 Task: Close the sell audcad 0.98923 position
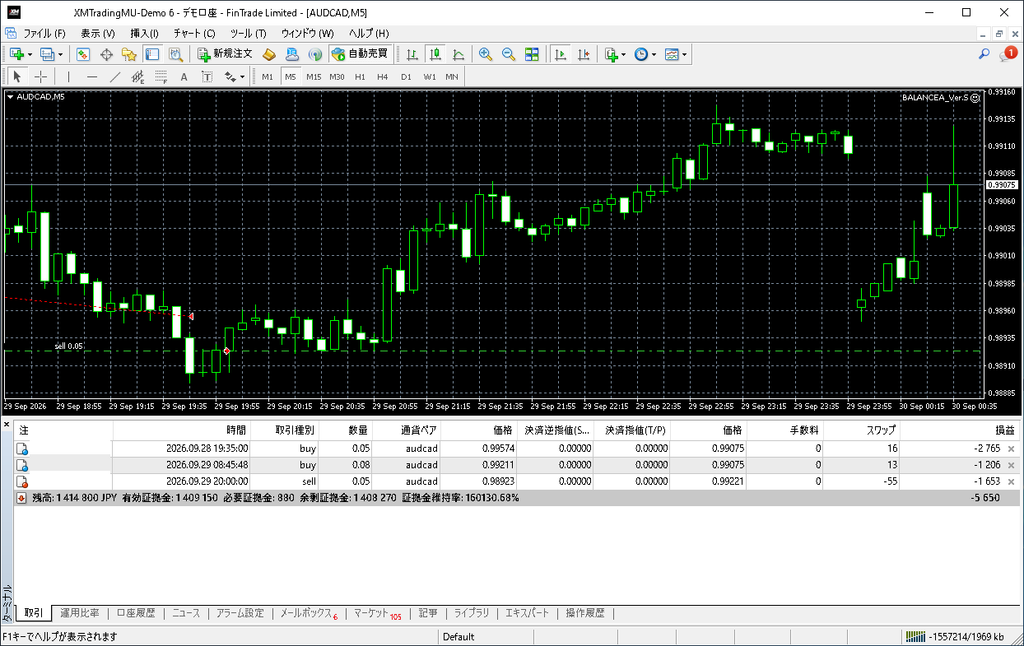pos(1011,482)
